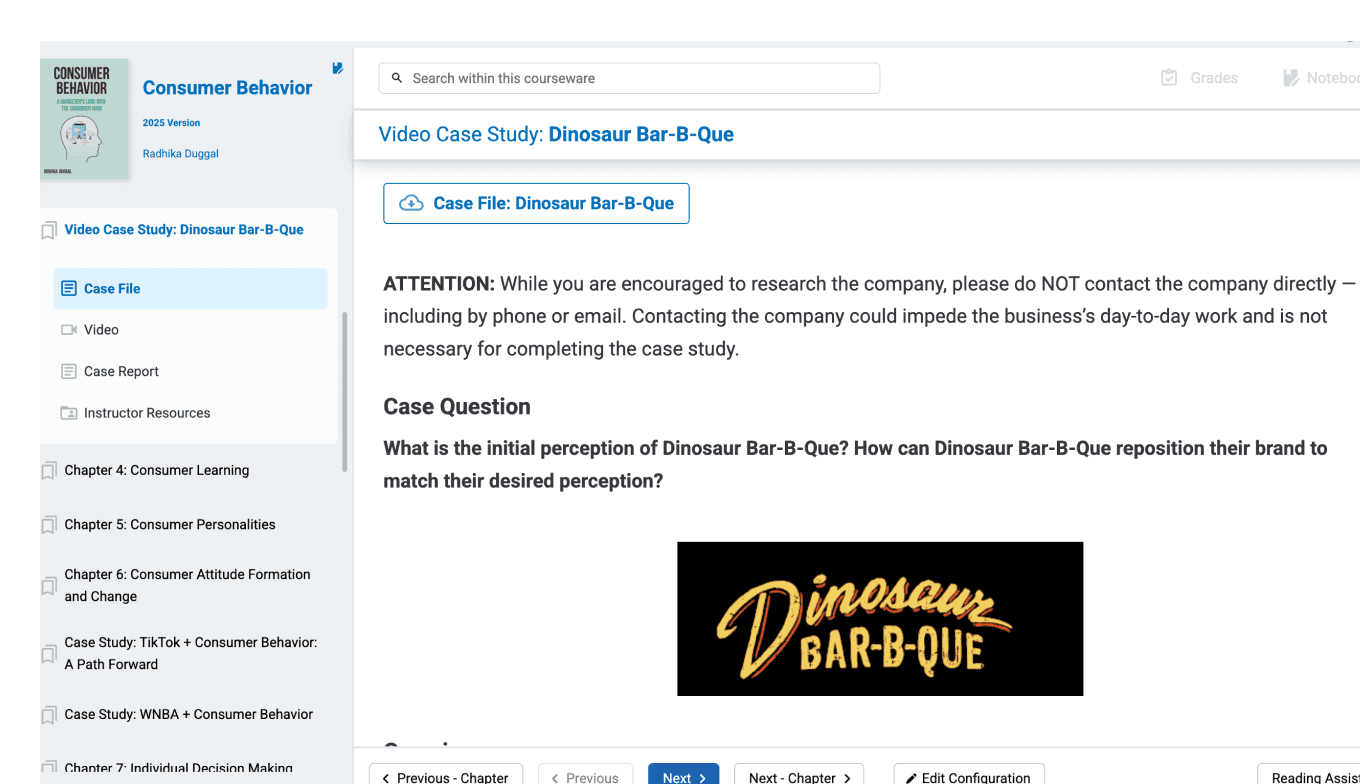1360x784 pixels.
Task: Download Case File: Dinosaur Bar-B-Que
Action: pos(536,203)
